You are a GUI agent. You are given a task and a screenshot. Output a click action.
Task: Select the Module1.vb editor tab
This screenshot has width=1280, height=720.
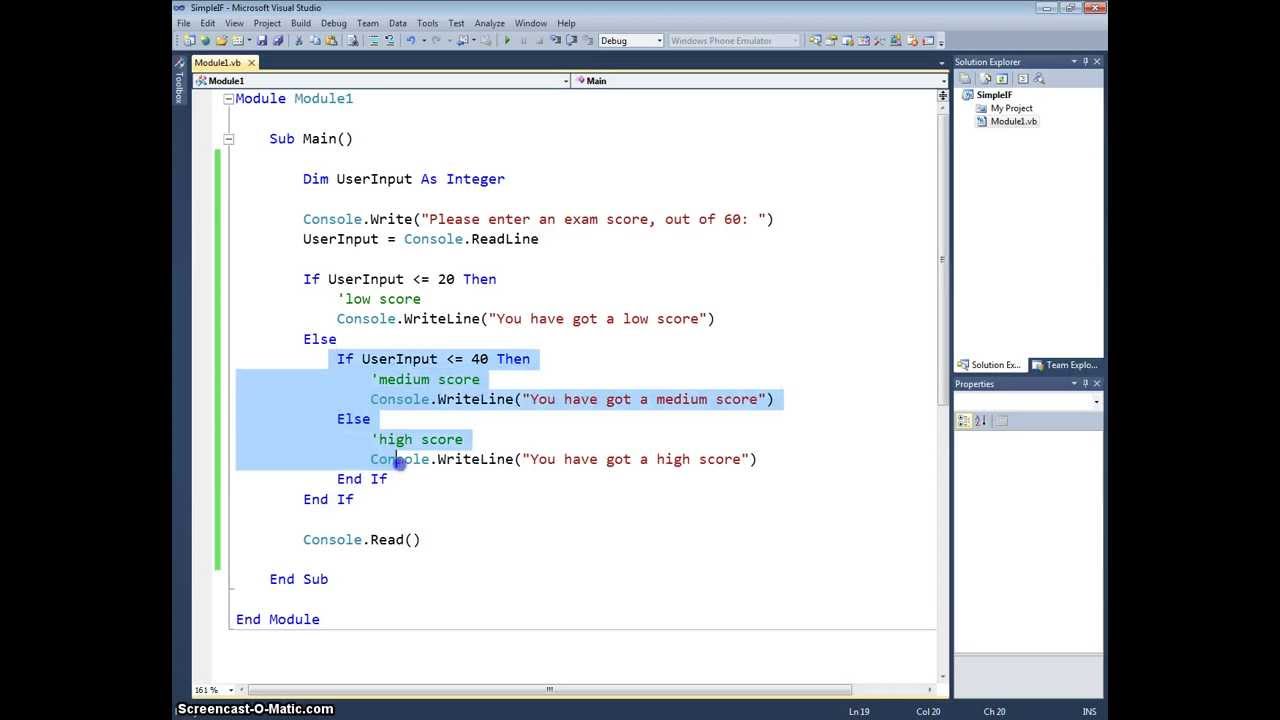(218, 63)
